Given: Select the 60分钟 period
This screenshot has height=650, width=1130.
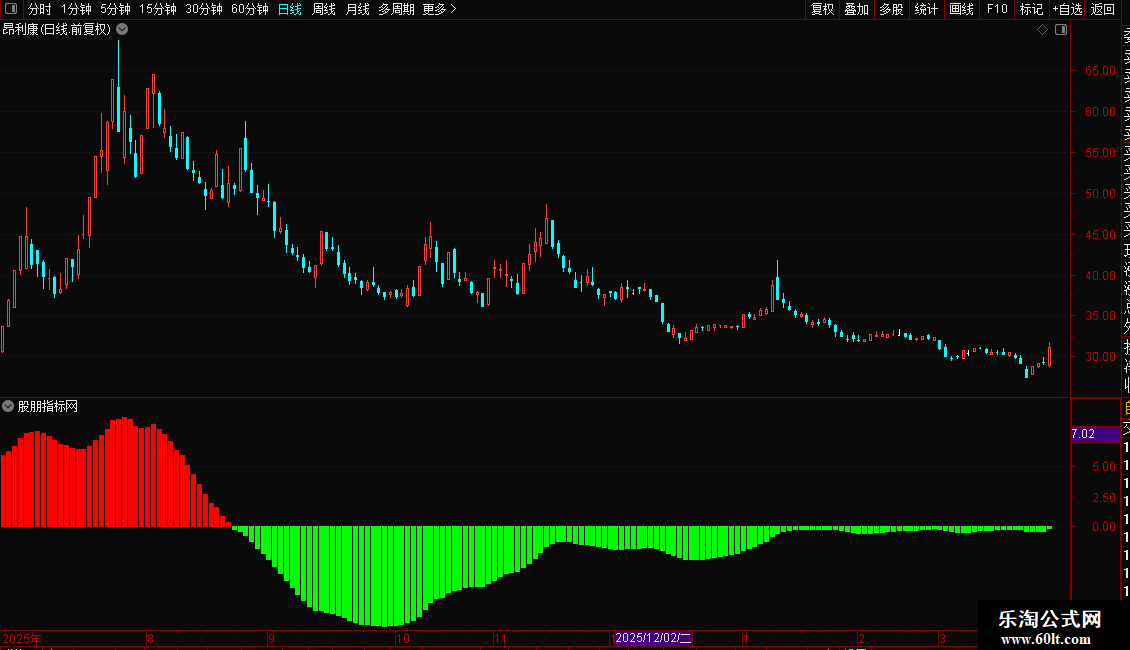Looking at the screenshot, I should 249,9.
